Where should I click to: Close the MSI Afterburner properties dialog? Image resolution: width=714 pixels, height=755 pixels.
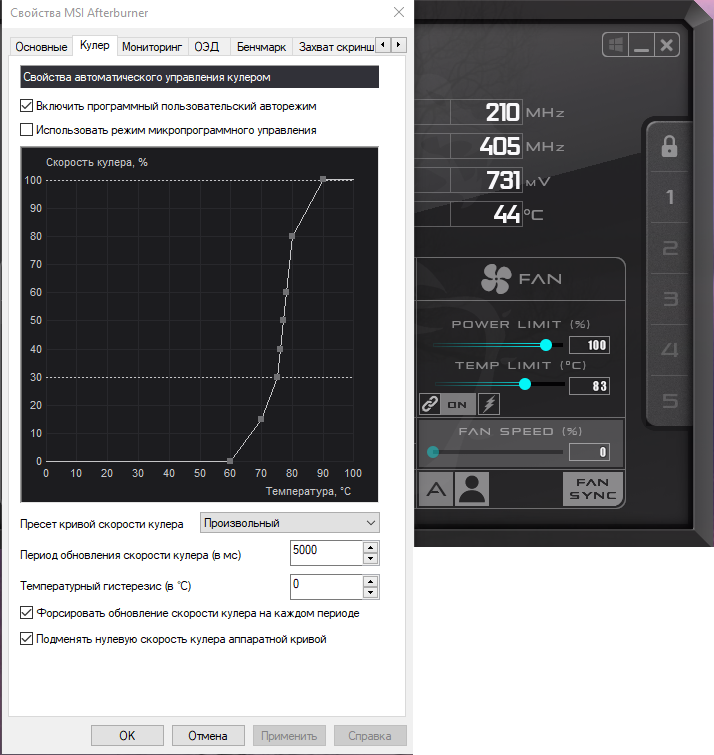(399, 13)
